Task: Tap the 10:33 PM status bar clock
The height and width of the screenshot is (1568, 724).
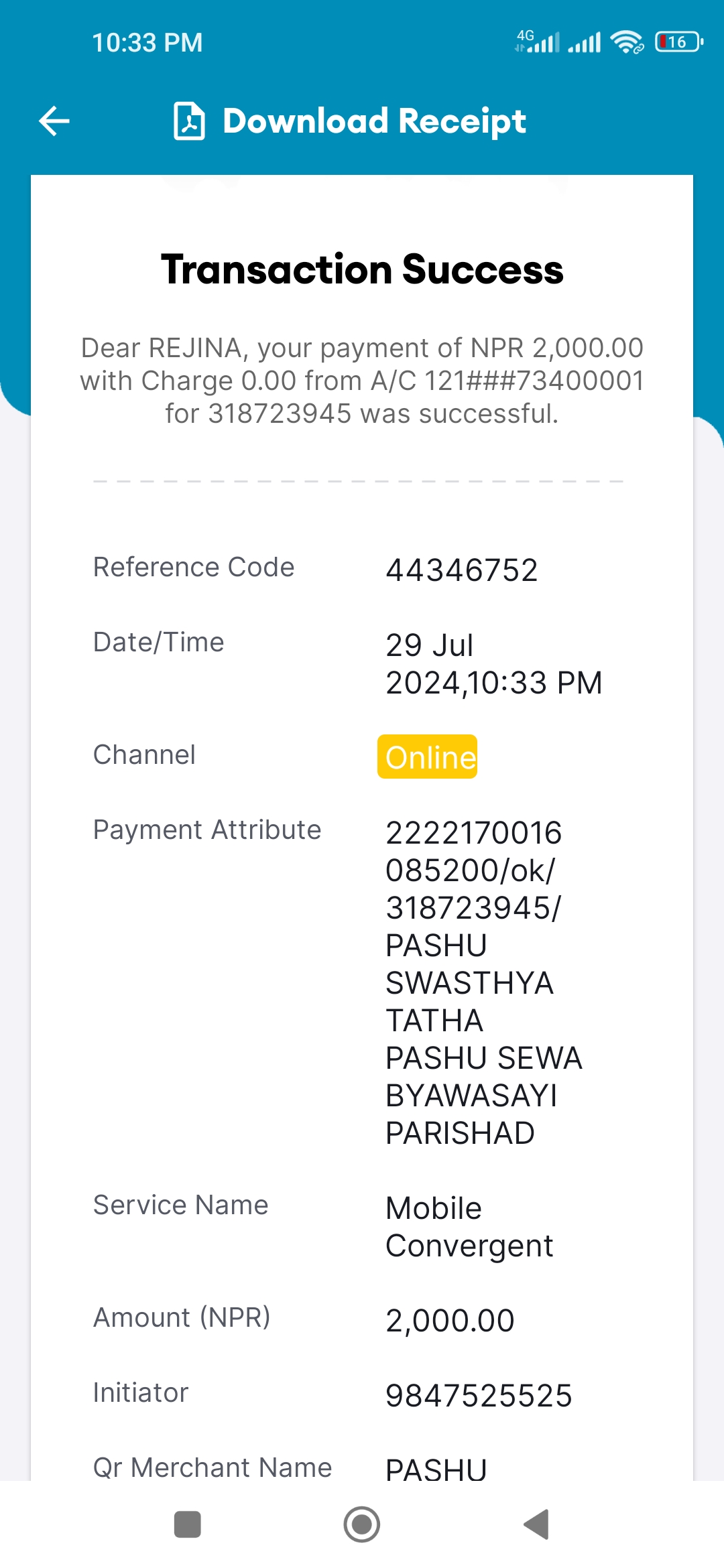Action: pyautogui.click(x=147, y=43)
